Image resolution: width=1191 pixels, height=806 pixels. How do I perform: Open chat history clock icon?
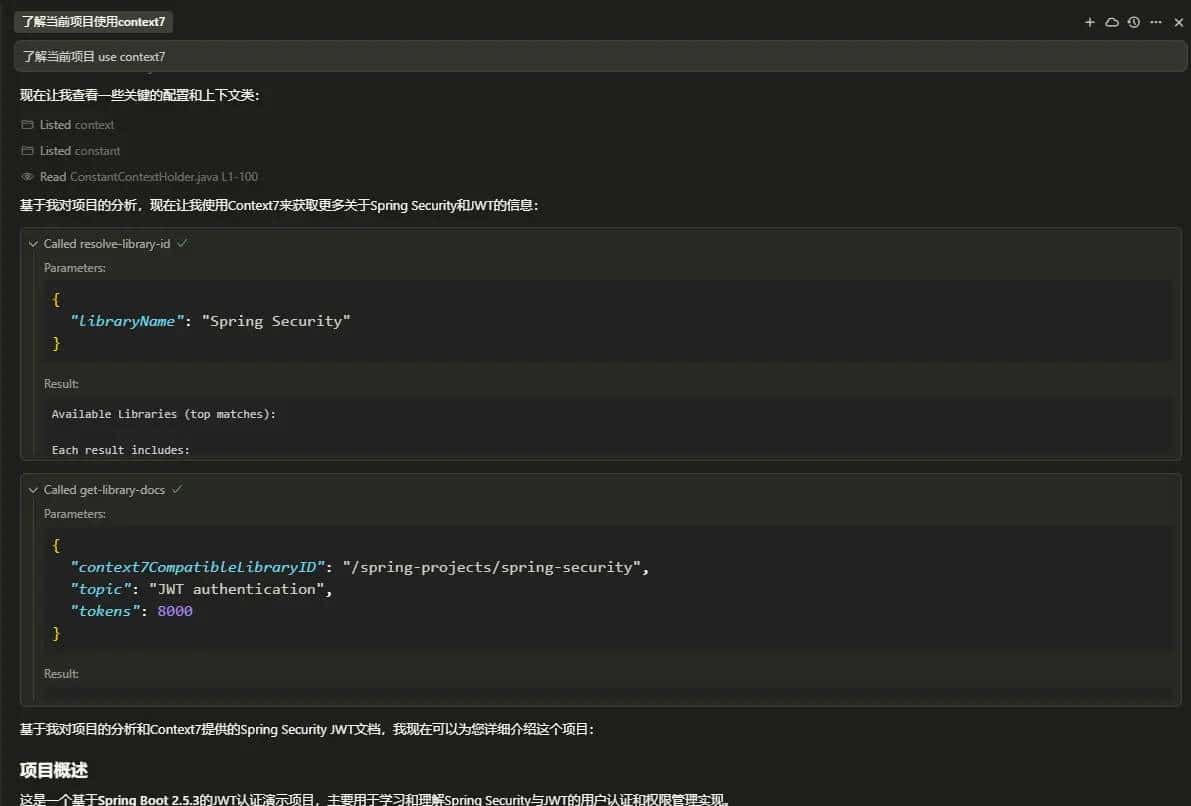[1133, 22]
